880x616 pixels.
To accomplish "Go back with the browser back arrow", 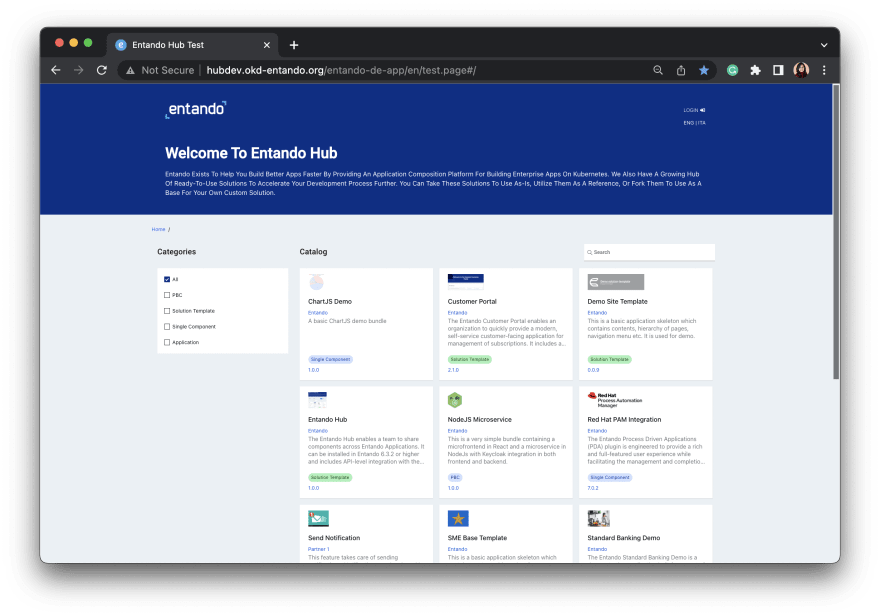I will click(56, 70).
